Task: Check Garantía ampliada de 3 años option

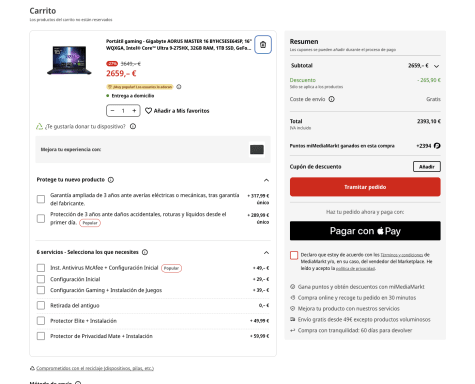Action: coord(41,199)
